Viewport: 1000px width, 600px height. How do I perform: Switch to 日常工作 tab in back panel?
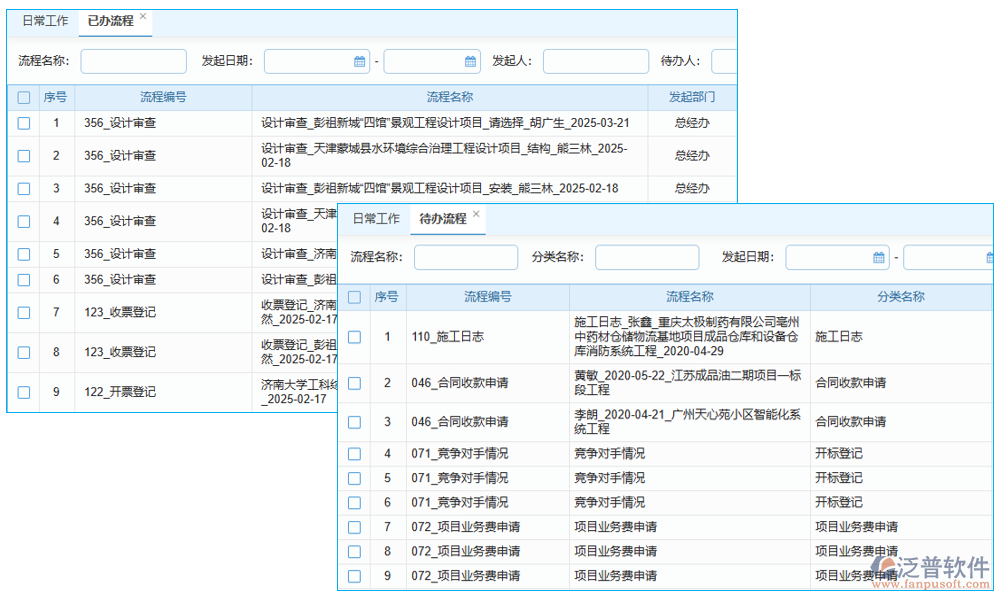click(45, 21)
